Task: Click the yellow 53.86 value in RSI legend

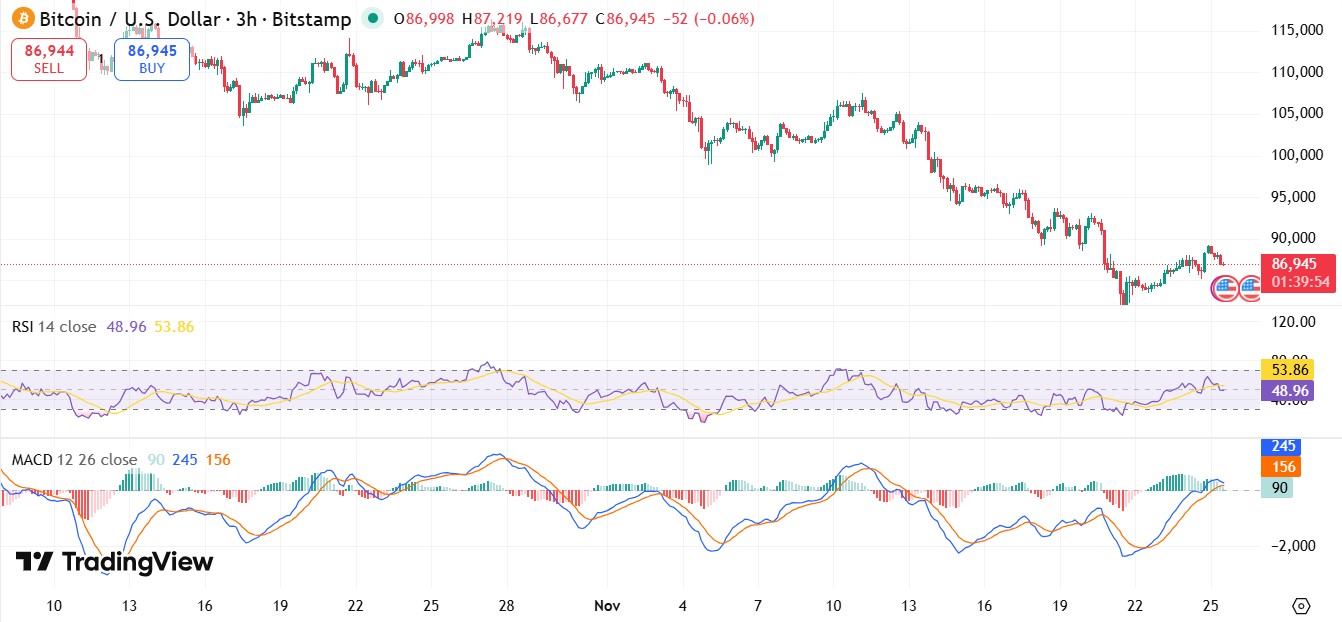Action: click(x=174, y=327)
